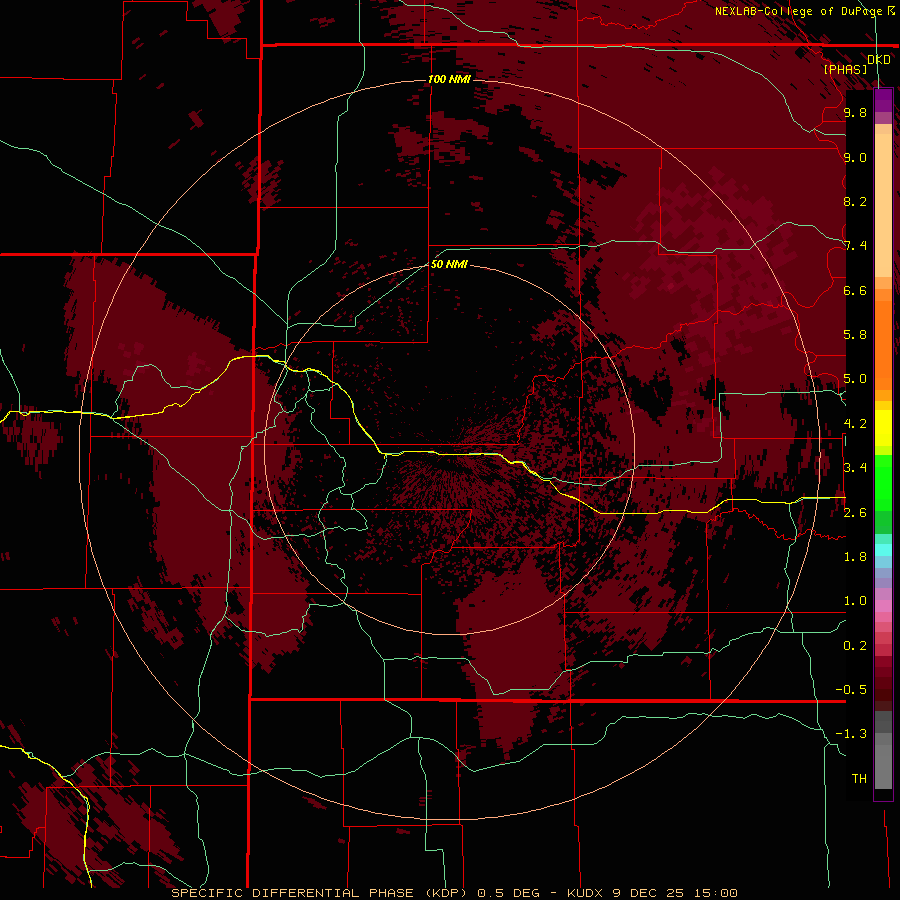
Task: Click the 9.8 value on the color scale
Action: tap(855, 112)
